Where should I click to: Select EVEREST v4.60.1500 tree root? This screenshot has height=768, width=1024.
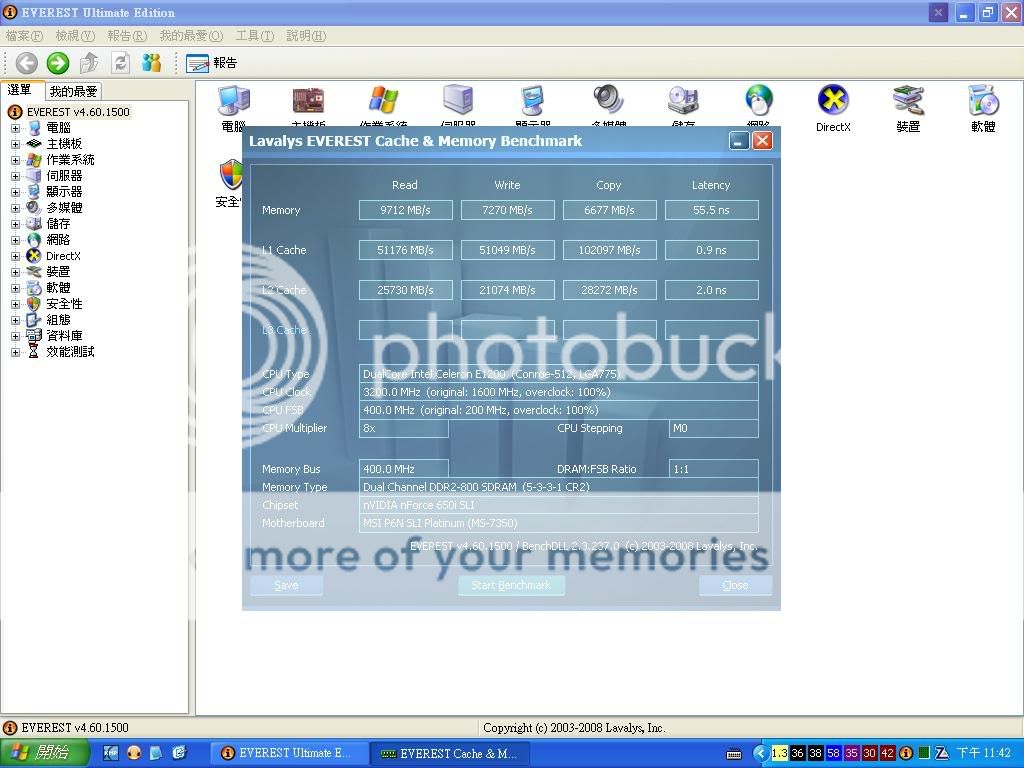[78, 112]
